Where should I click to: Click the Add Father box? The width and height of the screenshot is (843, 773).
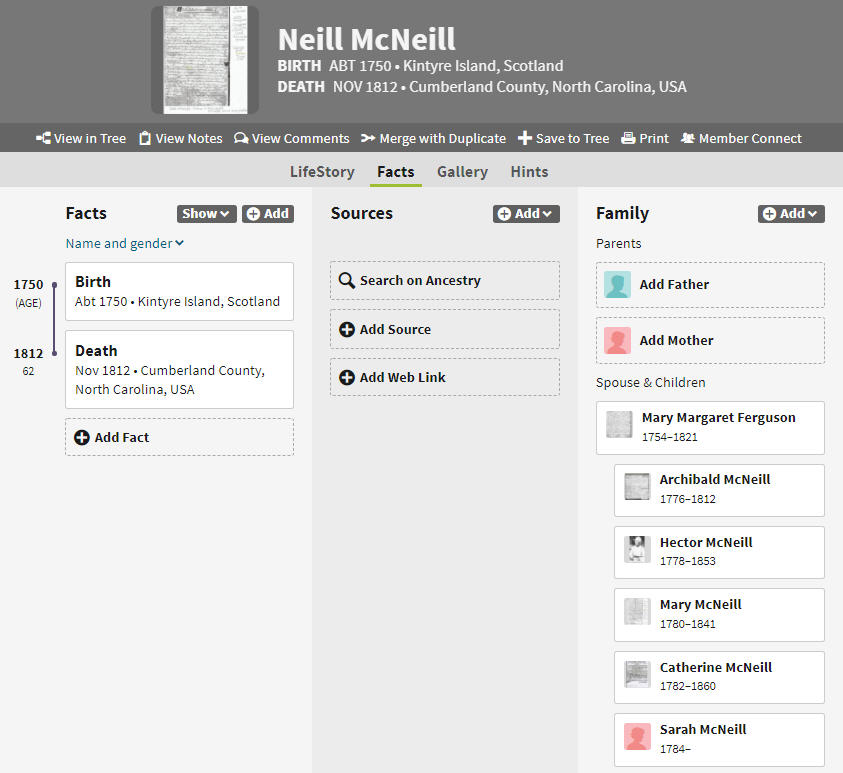tap(710, 285)
